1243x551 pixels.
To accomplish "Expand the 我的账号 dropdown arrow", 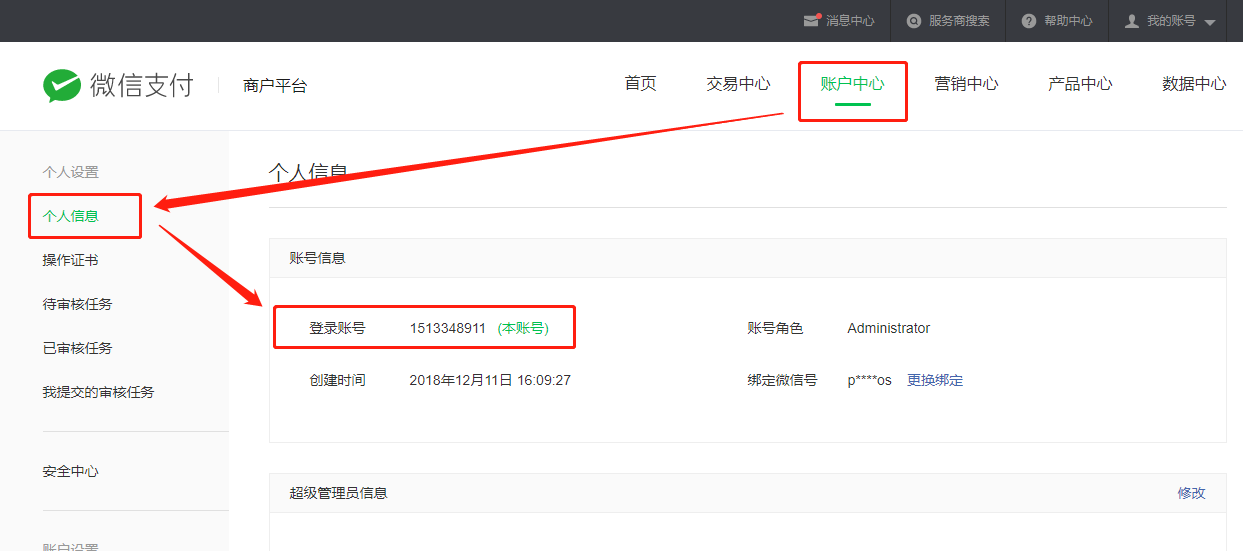I will (x=1210, y=22).
